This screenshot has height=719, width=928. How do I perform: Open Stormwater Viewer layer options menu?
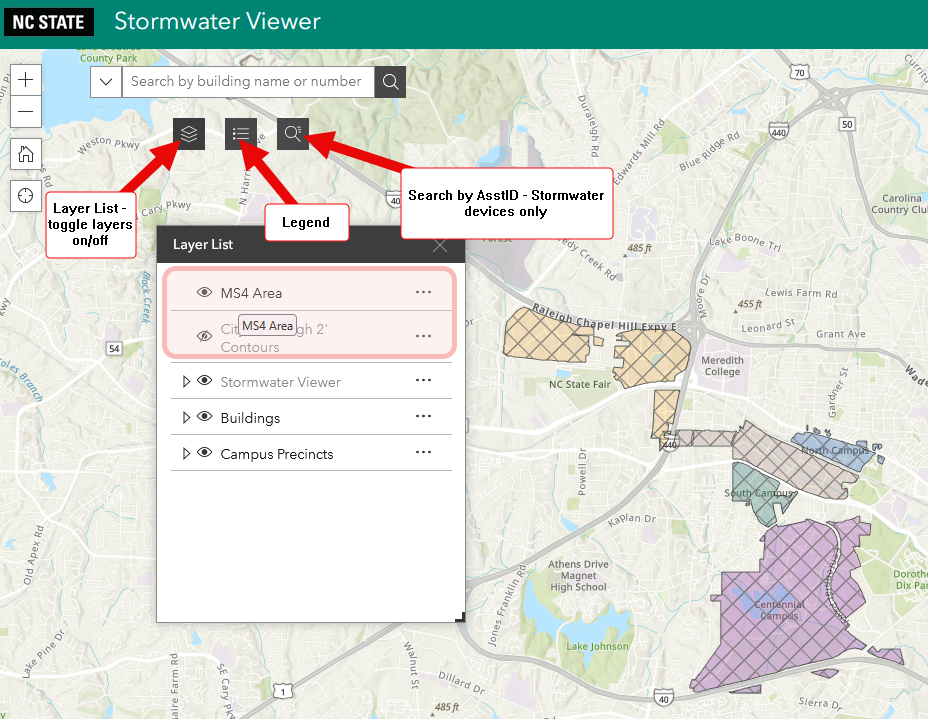click(x=423, y=381)
